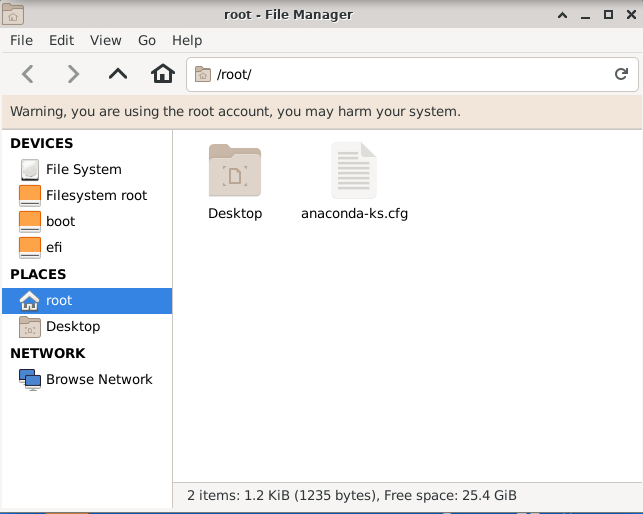Open Filesystem root device
The image size is (643, 514).
96,195
